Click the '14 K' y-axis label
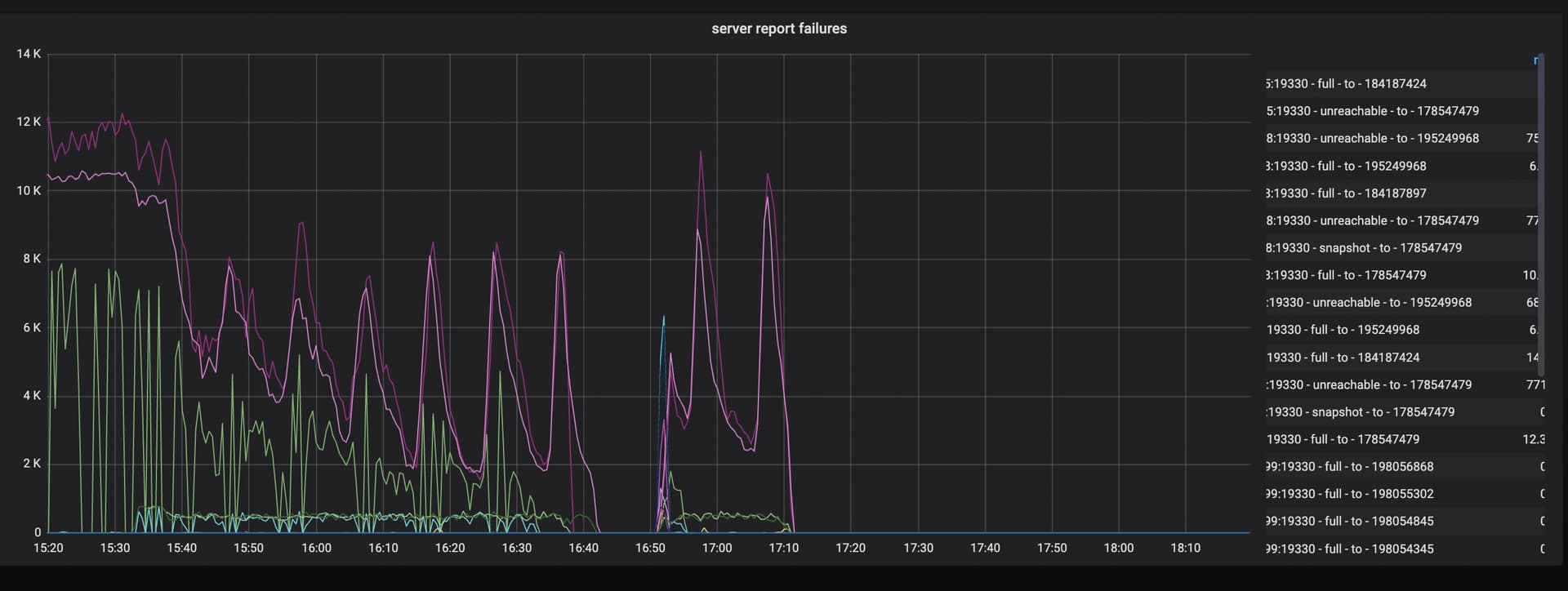 tap(29, 54)
